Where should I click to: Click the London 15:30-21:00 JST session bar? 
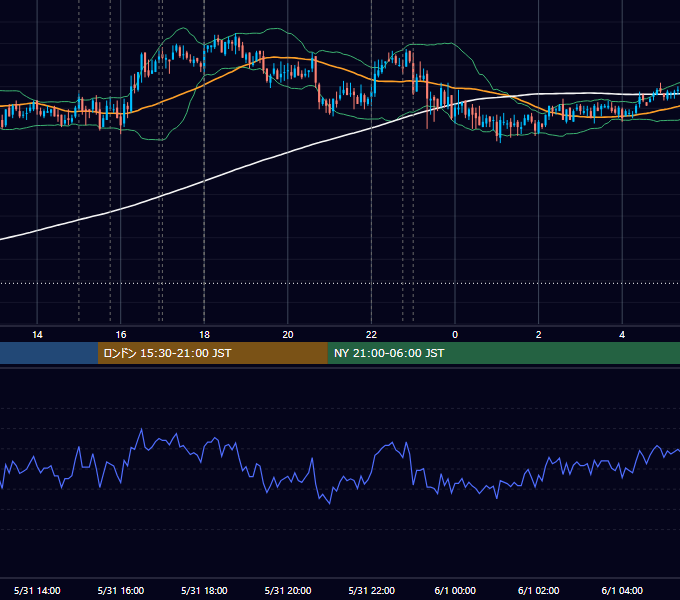pos(212,353)
